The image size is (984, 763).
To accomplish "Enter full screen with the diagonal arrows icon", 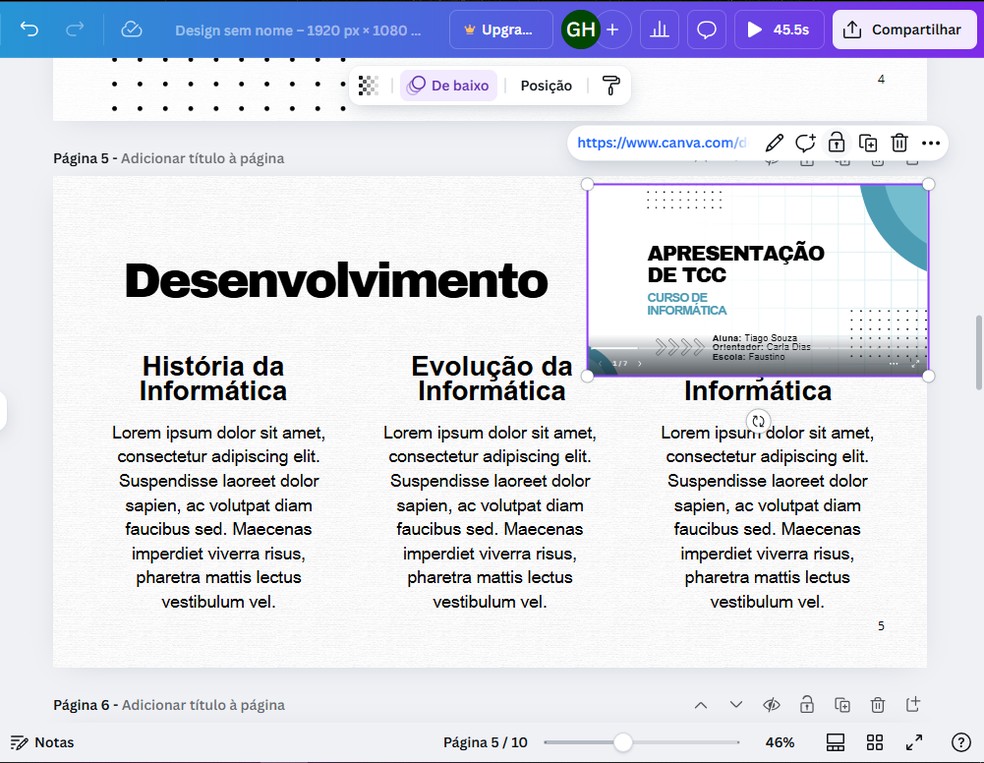I will (x=913, y=742).
